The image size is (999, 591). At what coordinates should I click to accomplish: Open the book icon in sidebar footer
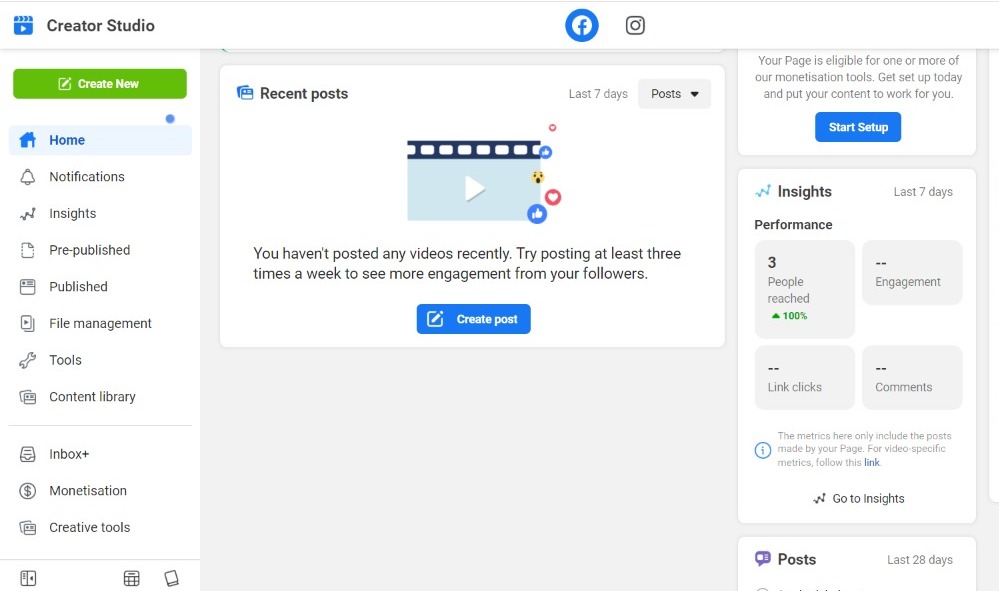pos(172,578)
